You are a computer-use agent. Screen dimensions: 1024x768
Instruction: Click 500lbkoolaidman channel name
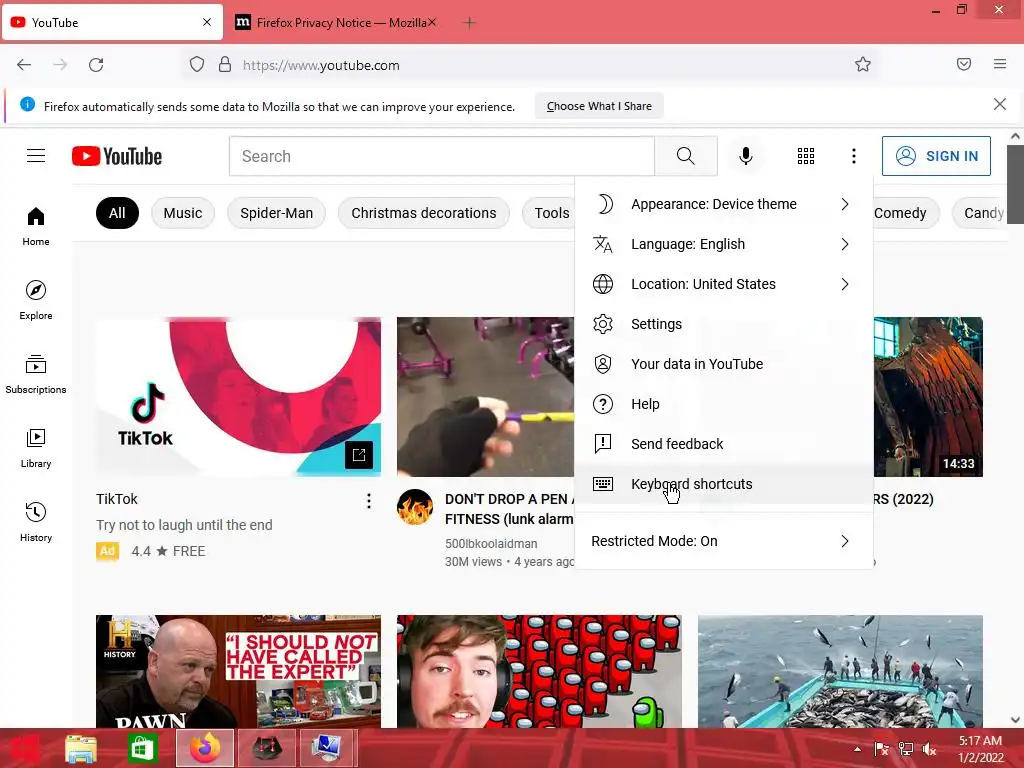point(491,543)
